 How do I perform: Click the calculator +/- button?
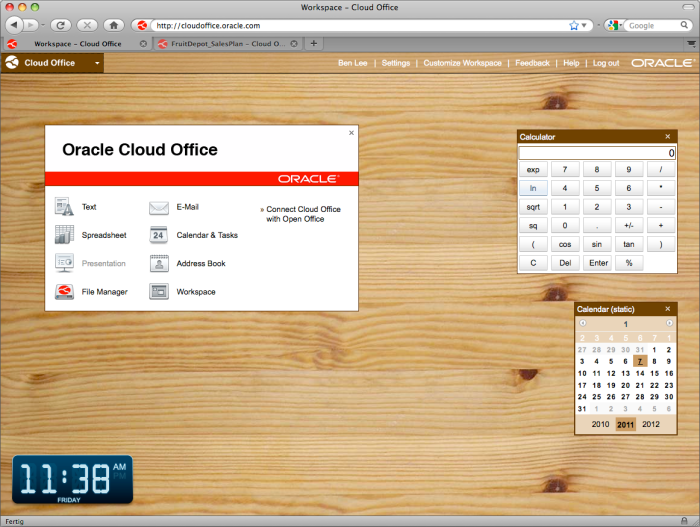(629, 226)
